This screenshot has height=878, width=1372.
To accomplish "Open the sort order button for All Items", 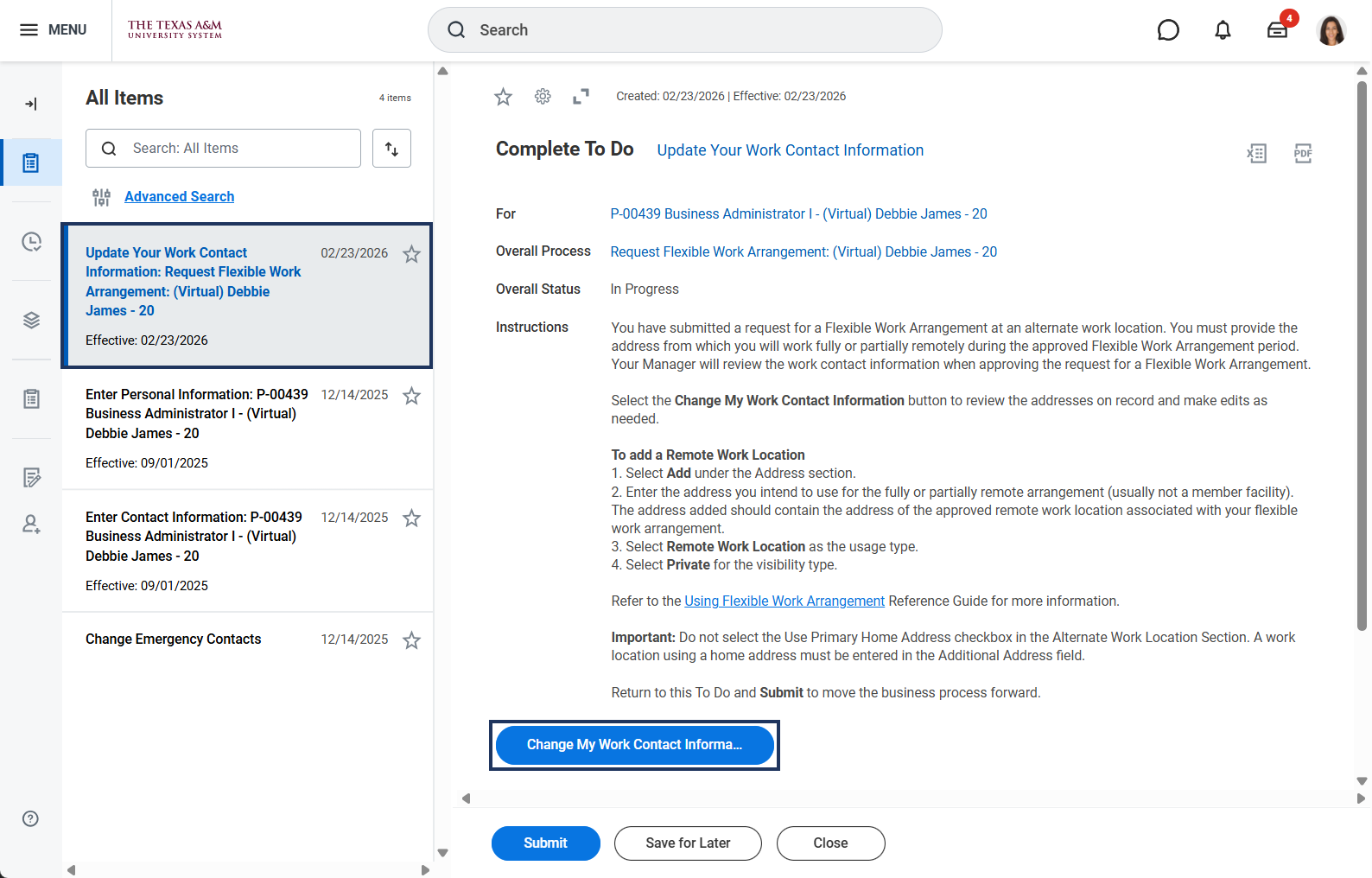I will (391, 149).
